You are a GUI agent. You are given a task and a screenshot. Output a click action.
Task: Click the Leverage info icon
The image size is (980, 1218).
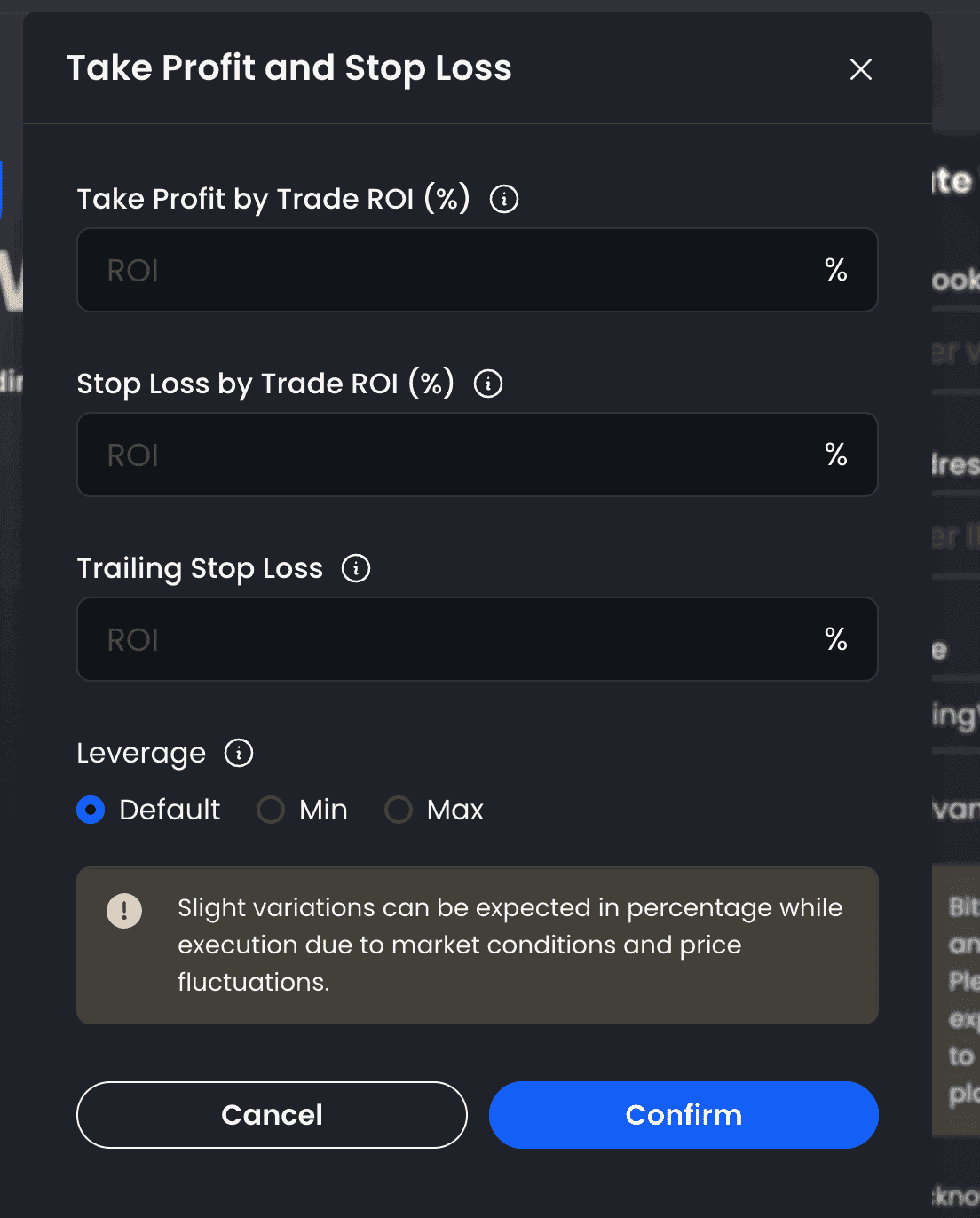pos(239,753)
